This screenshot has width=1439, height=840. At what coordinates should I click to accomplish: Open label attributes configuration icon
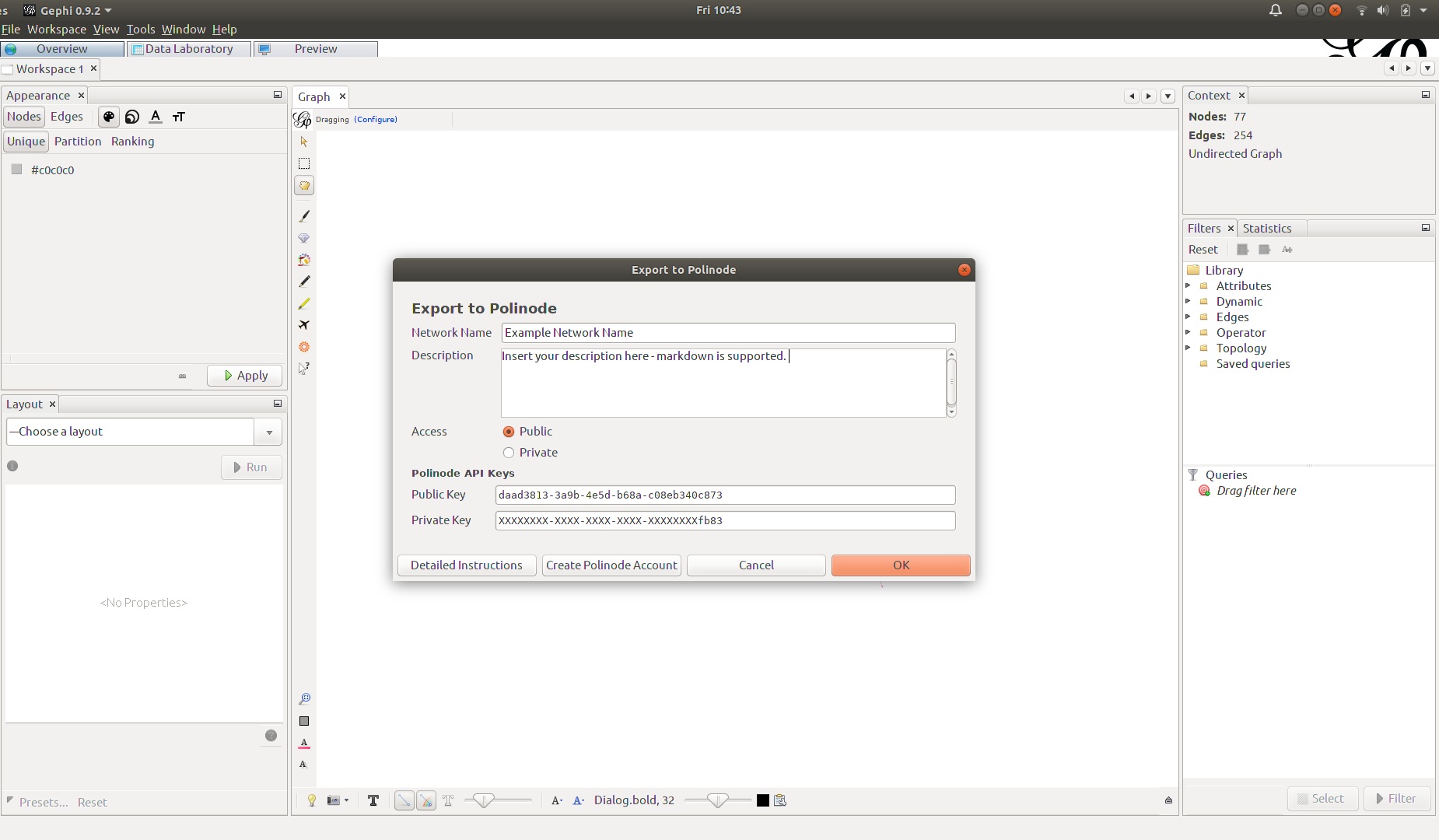click(x=780, y=800)
